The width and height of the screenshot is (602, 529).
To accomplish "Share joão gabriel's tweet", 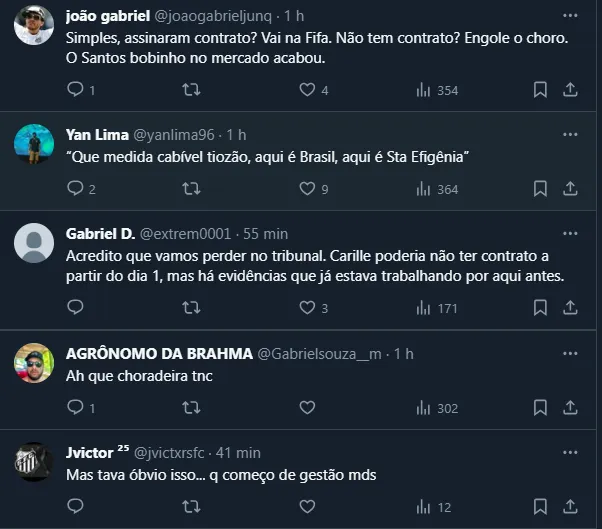I will [x=571, y=90].
